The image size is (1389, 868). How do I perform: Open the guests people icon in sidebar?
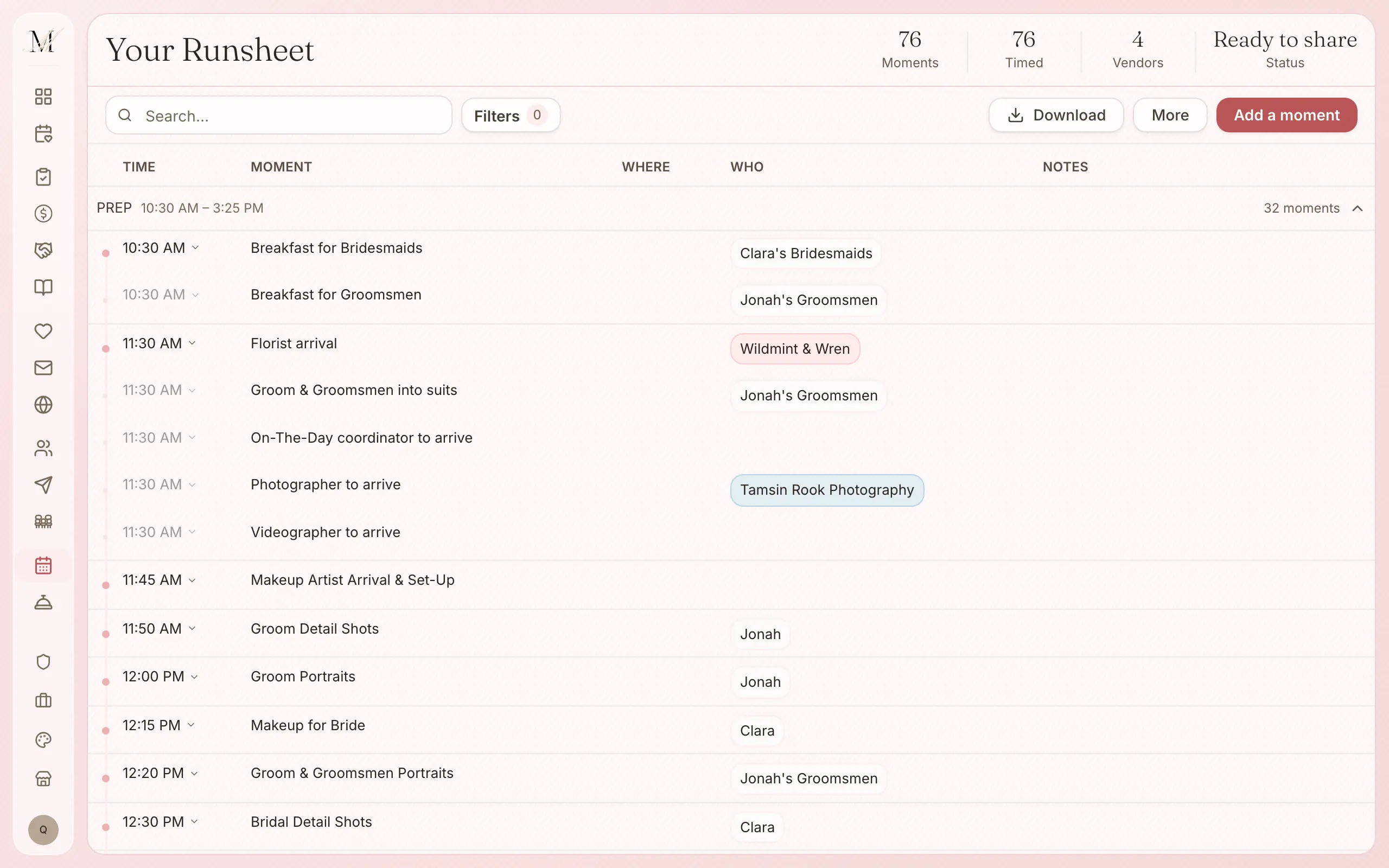click(x=43, y=448)
